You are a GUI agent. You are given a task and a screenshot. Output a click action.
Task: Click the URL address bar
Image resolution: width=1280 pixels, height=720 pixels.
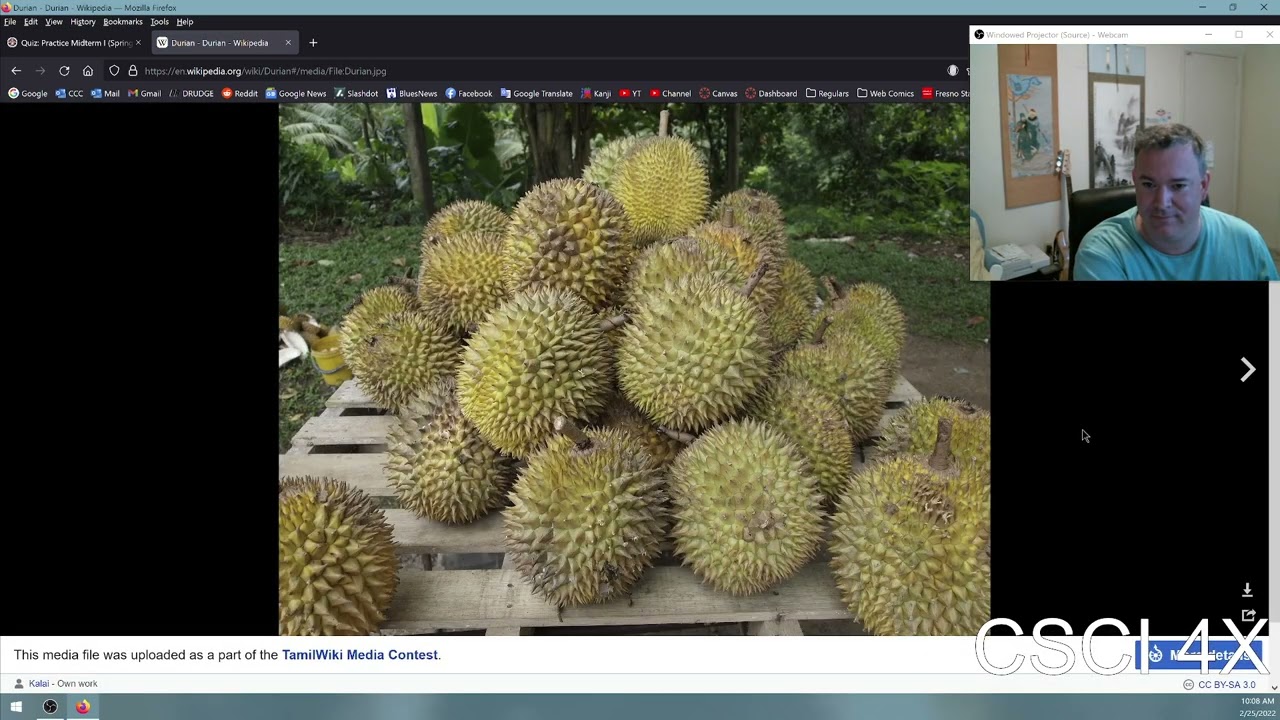point(530,71)
